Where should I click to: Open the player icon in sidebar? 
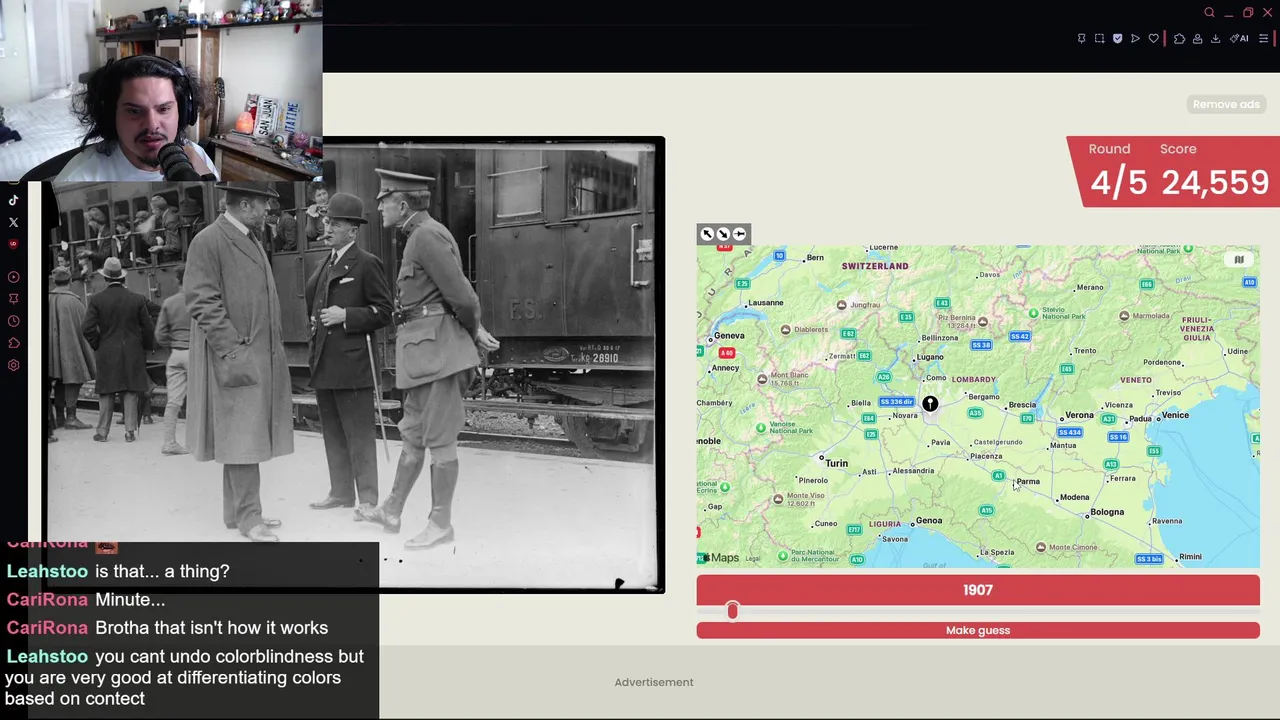point(13,277)
